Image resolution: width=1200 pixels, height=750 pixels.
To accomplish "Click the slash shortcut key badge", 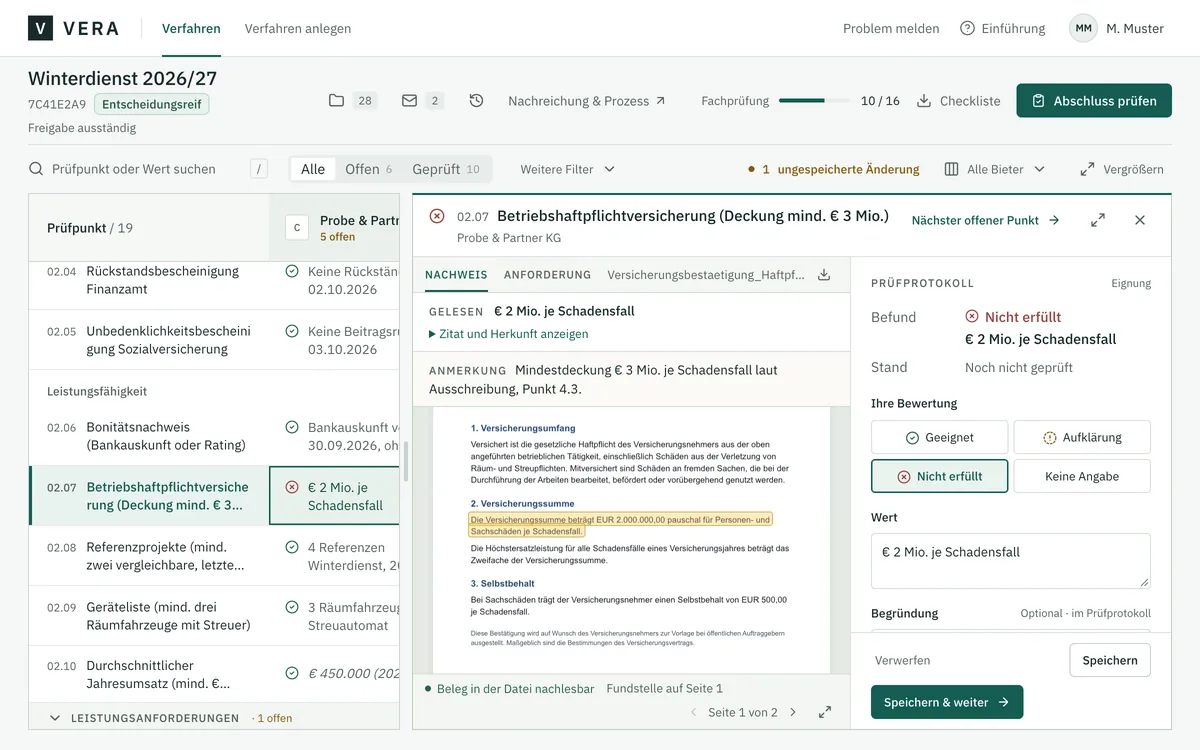I will pos(259,169).
